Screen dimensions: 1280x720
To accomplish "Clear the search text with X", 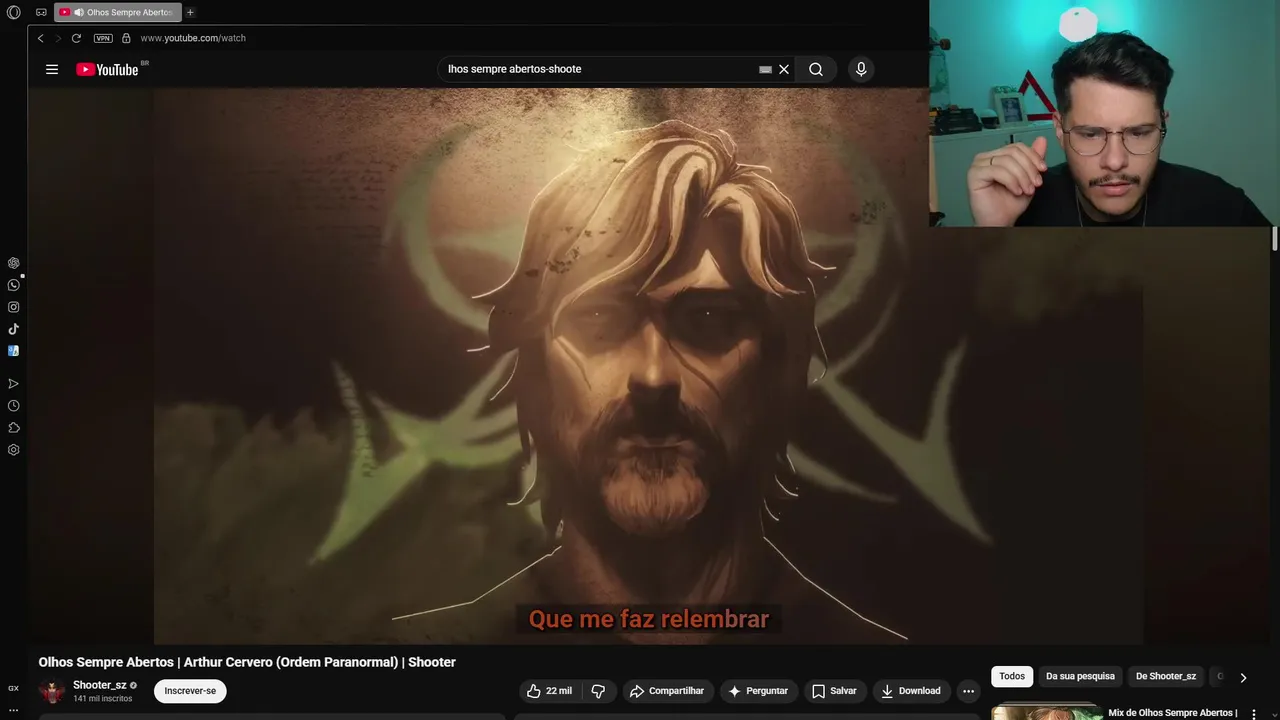I will click(x=784, y=69).
